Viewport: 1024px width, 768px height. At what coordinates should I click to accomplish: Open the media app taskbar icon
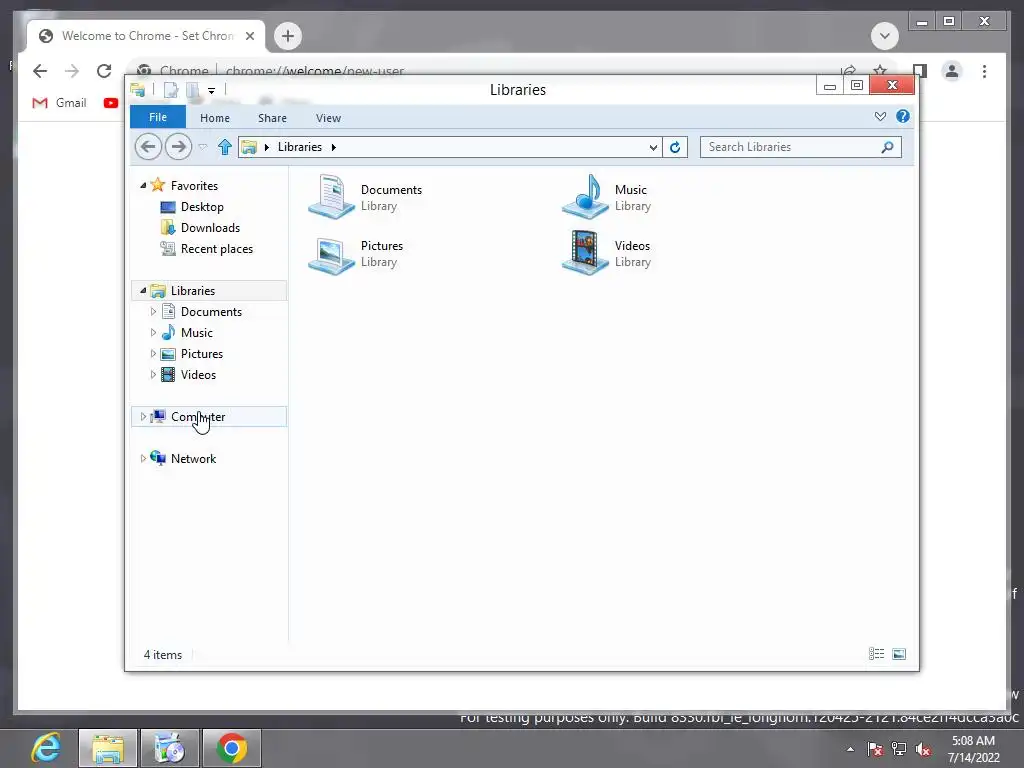[x=170, y=748]
